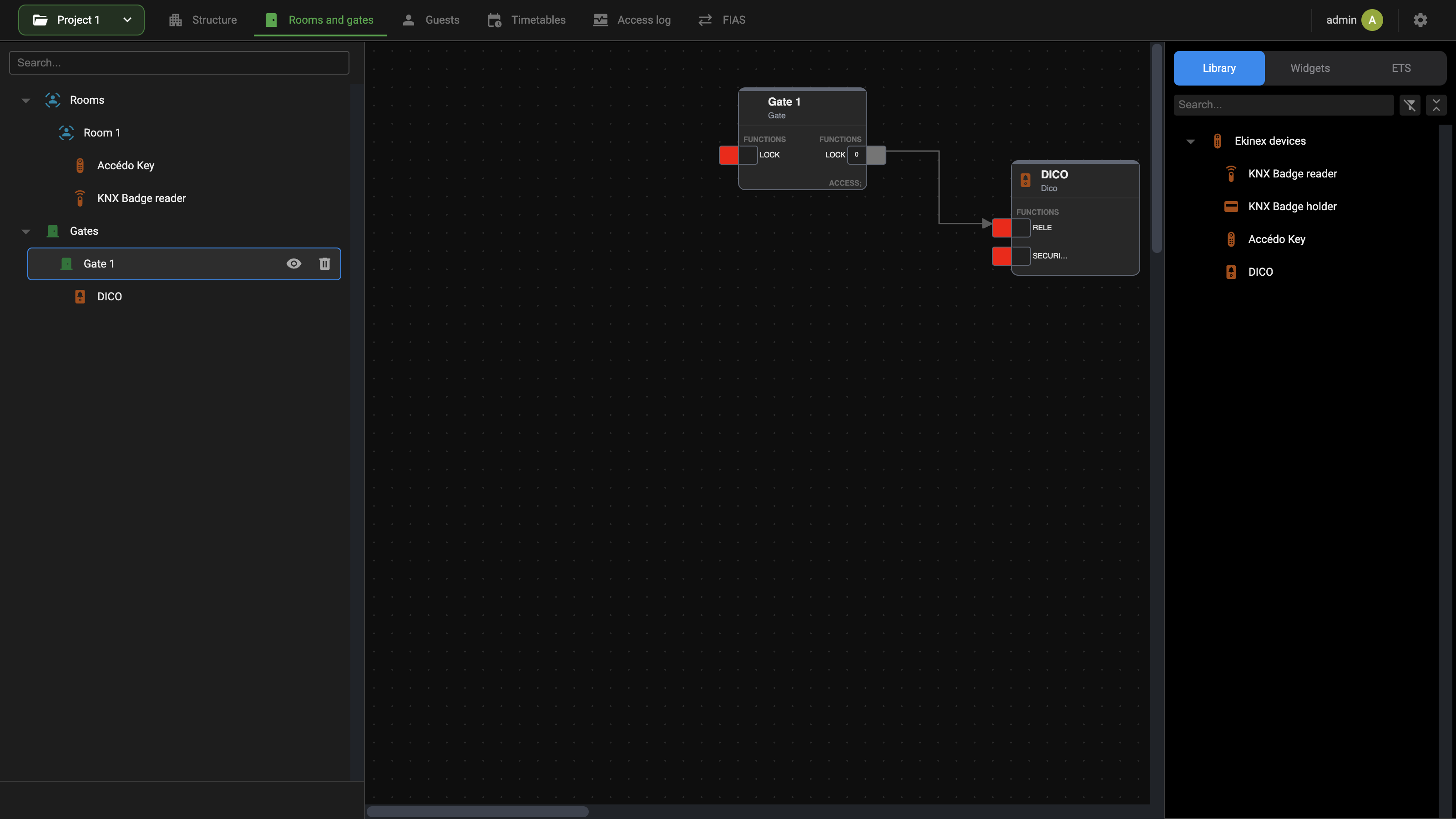
Task: Collapse the Ekinex devices group
Action: click(x=1191, y=142)
